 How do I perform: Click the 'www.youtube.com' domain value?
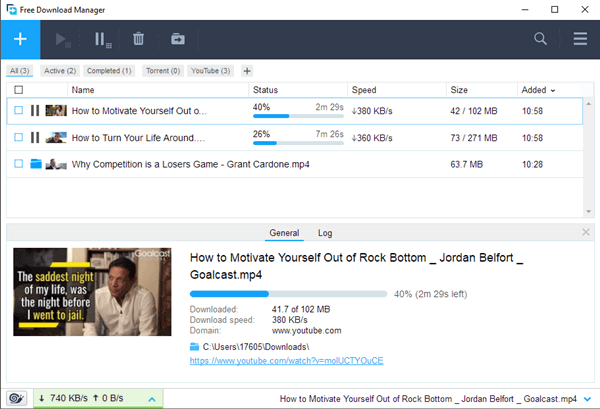point(307,331)
